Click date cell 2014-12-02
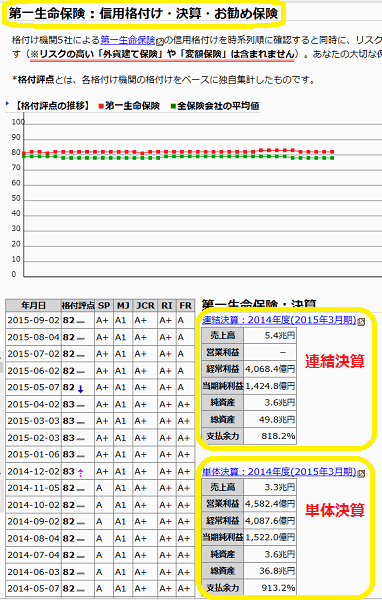 point(33,471)
